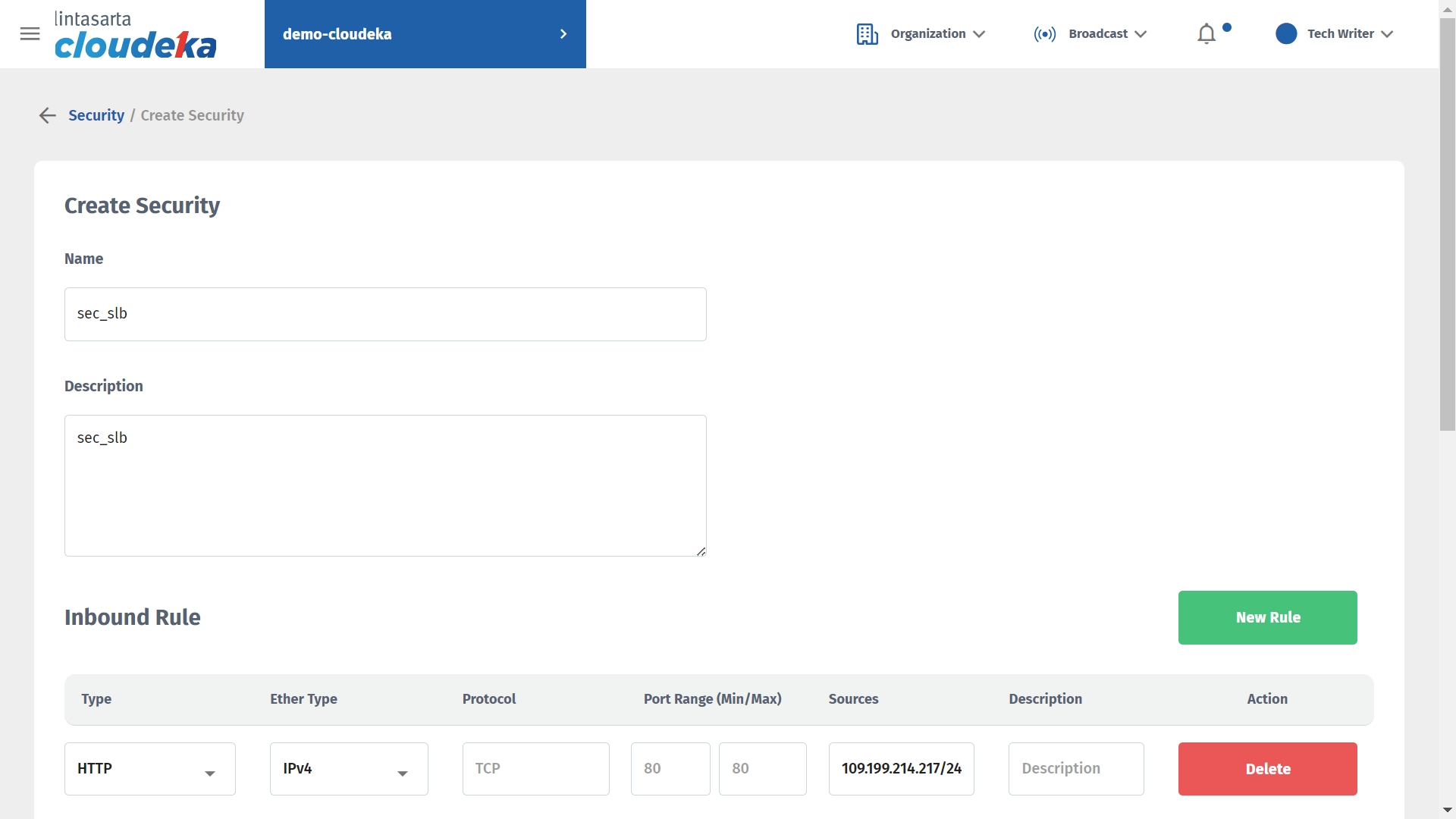
Task: Click the back arrow beside Security
Action: (x=47, y=115)
